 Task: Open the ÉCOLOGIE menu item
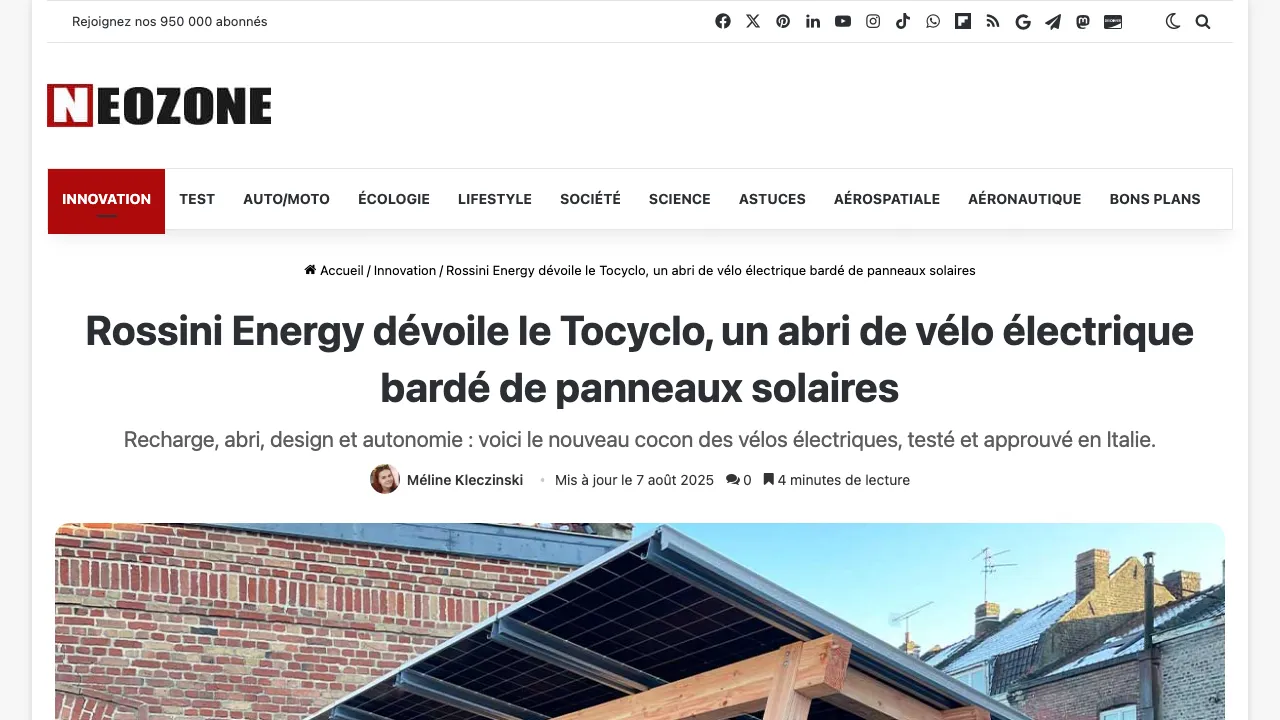394,199
